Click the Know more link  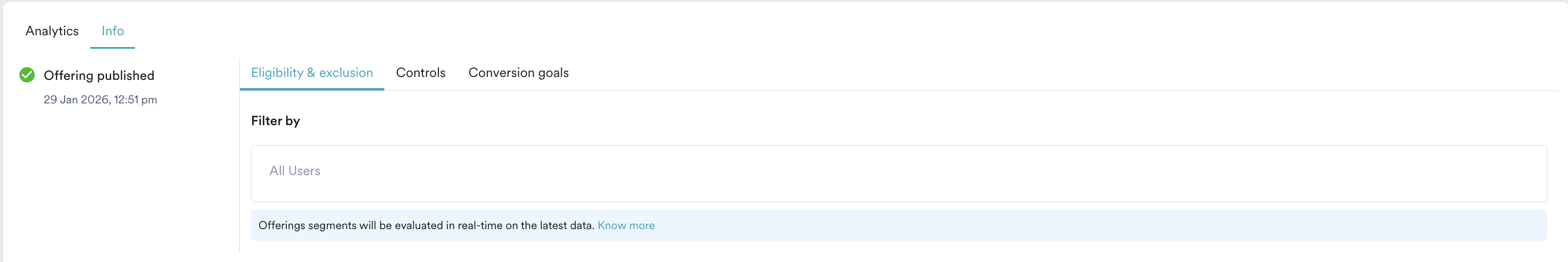(x=626, y=226)
